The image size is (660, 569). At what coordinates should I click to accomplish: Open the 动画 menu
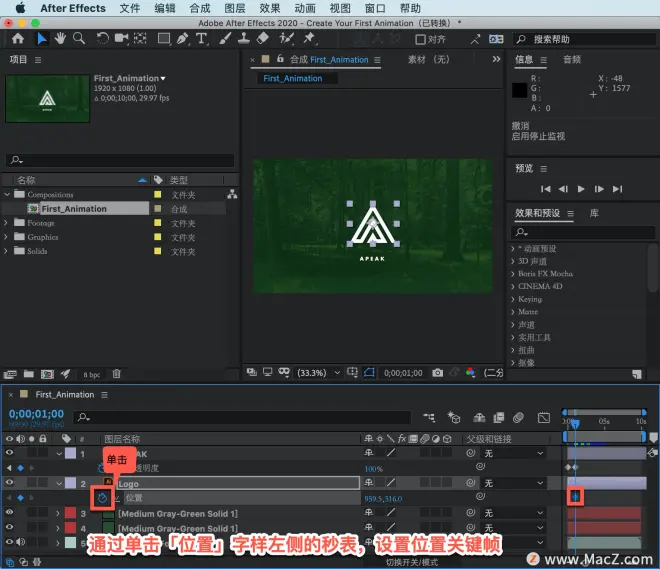305,8
